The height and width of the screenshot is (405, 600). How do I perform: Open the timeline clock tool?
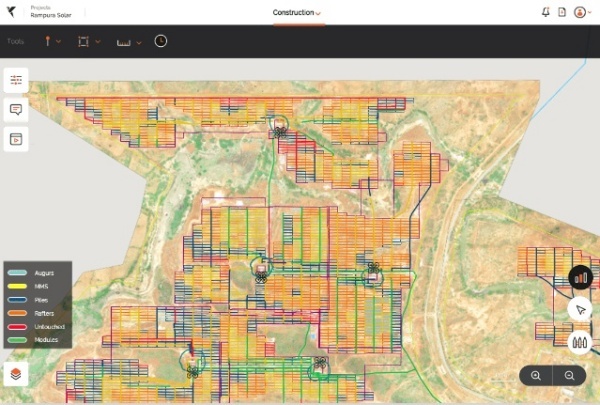coord(161,41)
